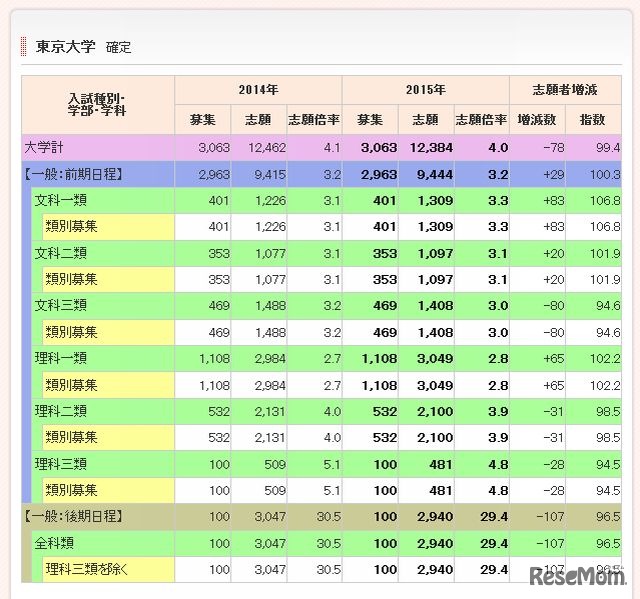Select the 大学計 row label
640x599 pixels.
pos(44,147)
